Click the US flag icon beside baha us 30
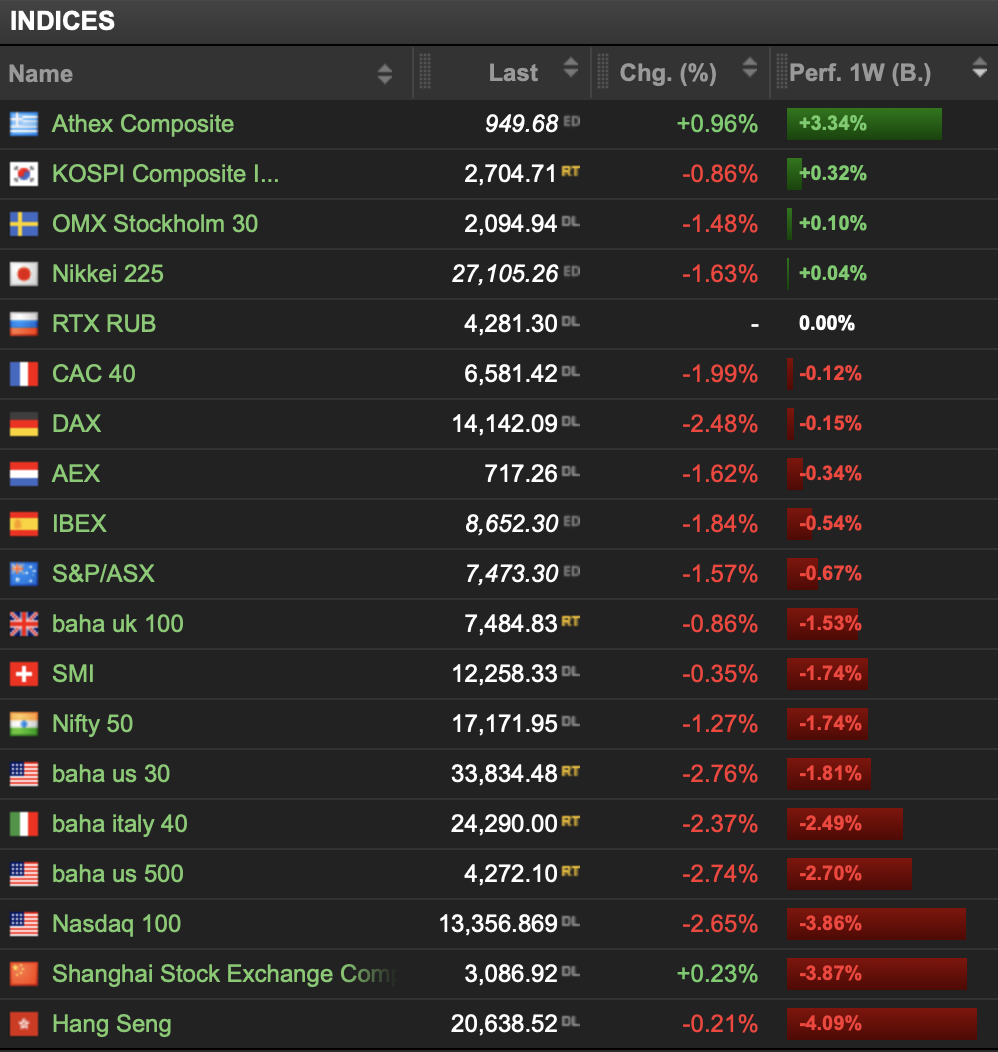The image size is (998, 1052). 23,774
